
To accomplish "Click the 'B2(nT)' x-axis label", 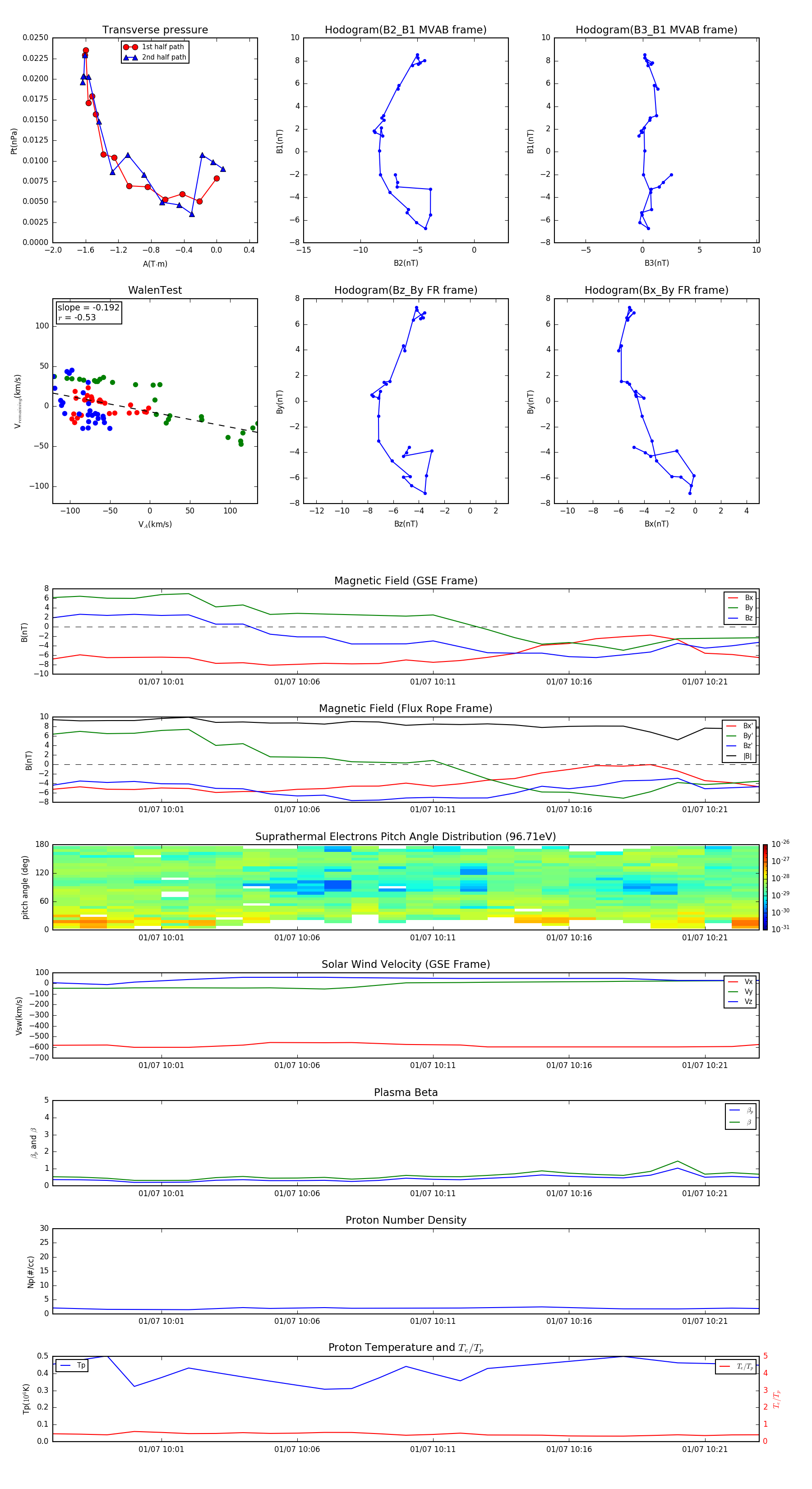I will click(x=406, y=263).
